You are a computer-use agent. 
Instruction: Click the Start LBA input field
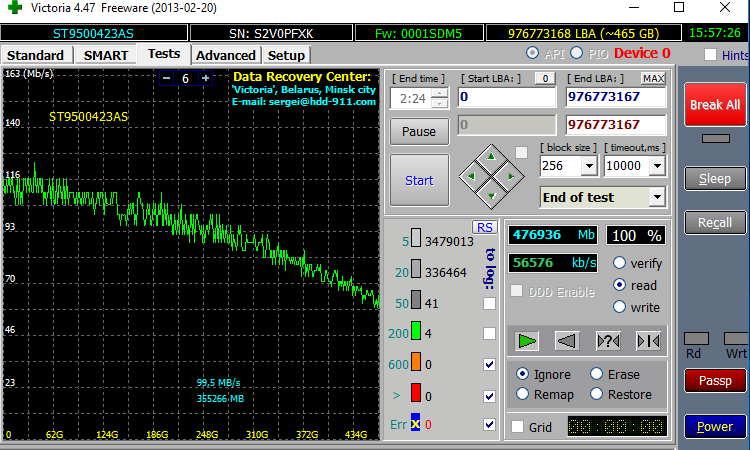(x=507, y=98)
